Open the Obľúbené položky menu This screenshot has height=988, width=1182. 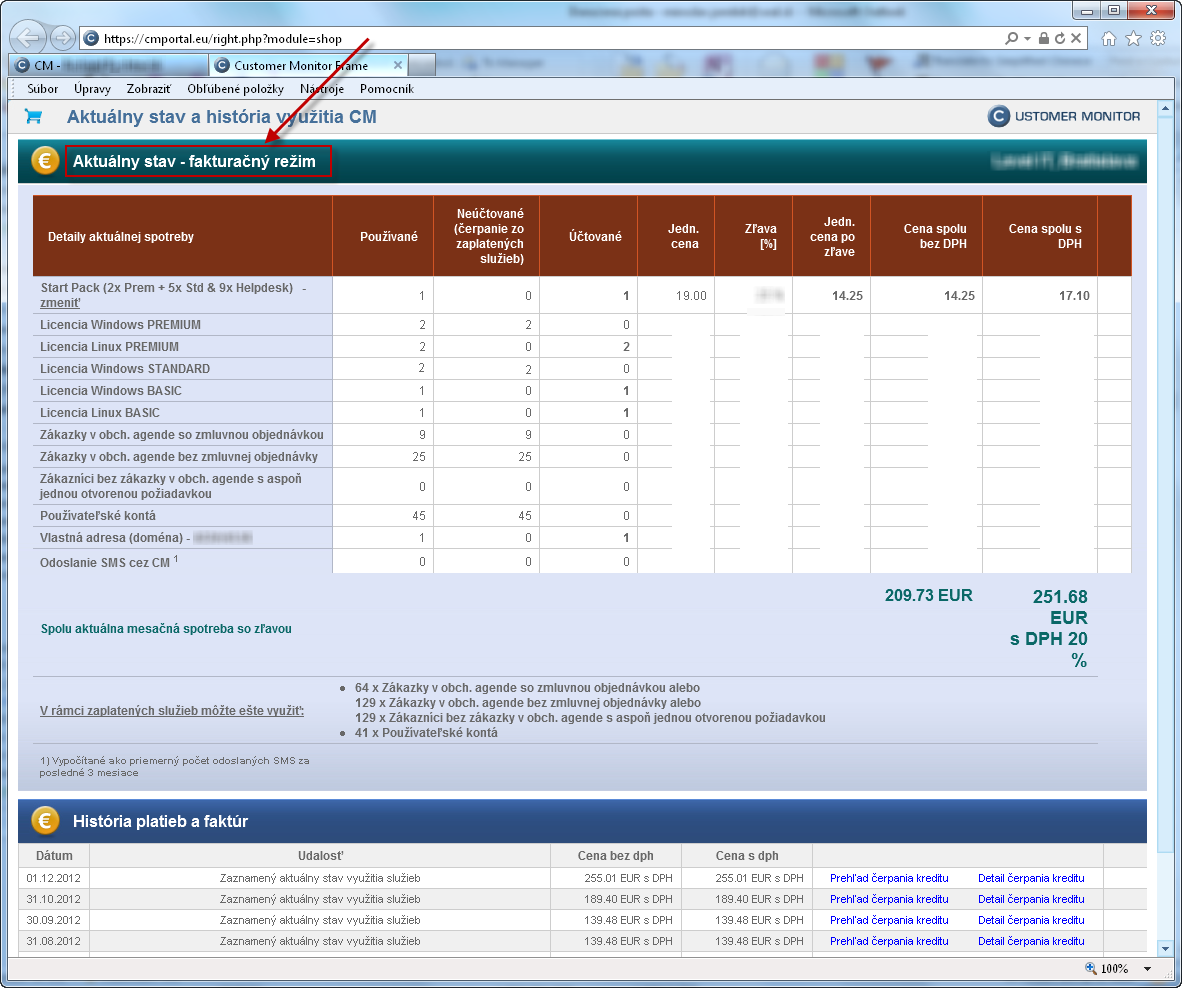(x=235, y=89)
